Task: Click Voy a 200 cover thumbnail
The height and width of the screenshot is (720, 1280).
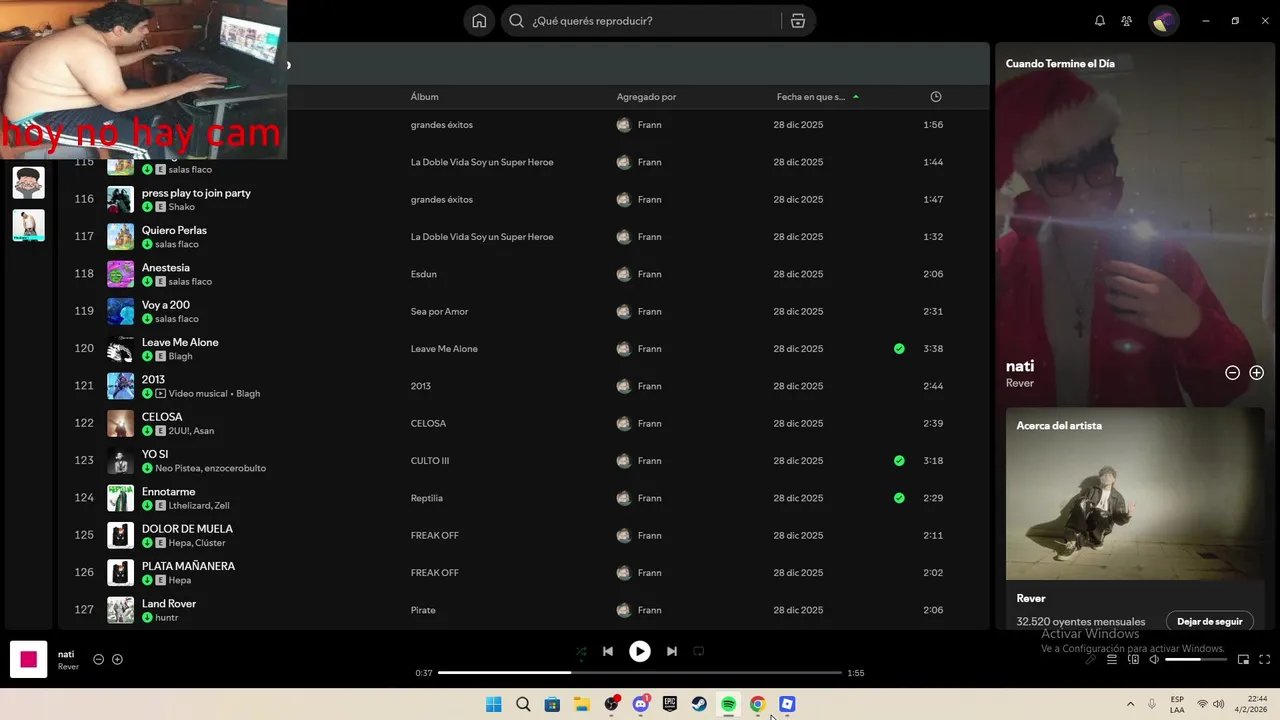Action: [x=120, y=311]
